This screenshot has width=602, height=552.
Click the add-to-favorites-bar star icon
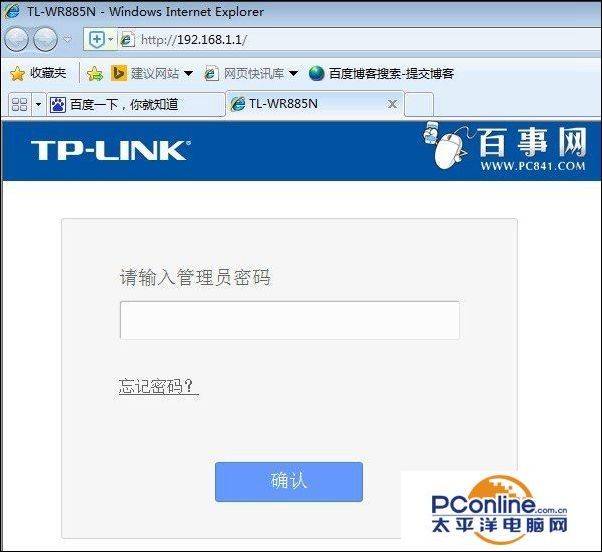(x=94, y=73)
